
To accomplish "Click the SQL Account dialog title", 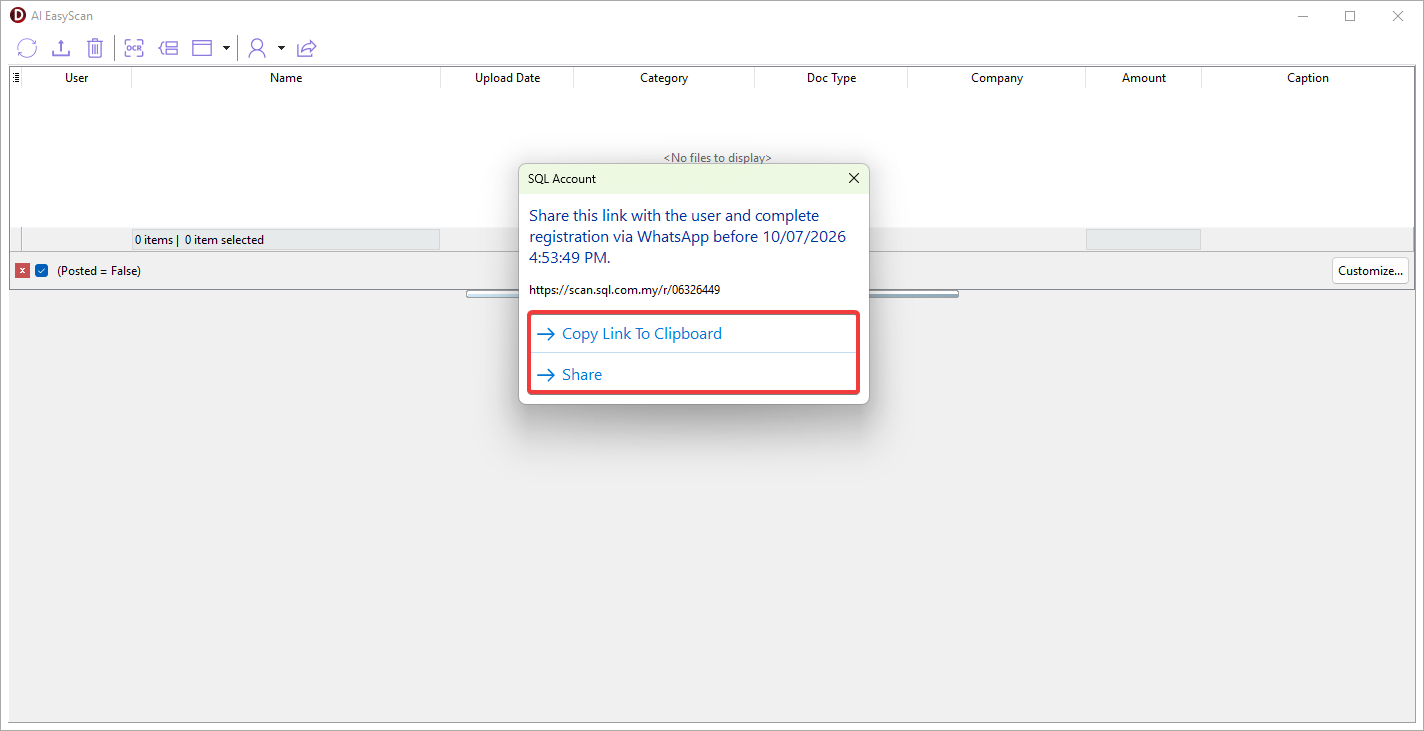I will point(562,179).
